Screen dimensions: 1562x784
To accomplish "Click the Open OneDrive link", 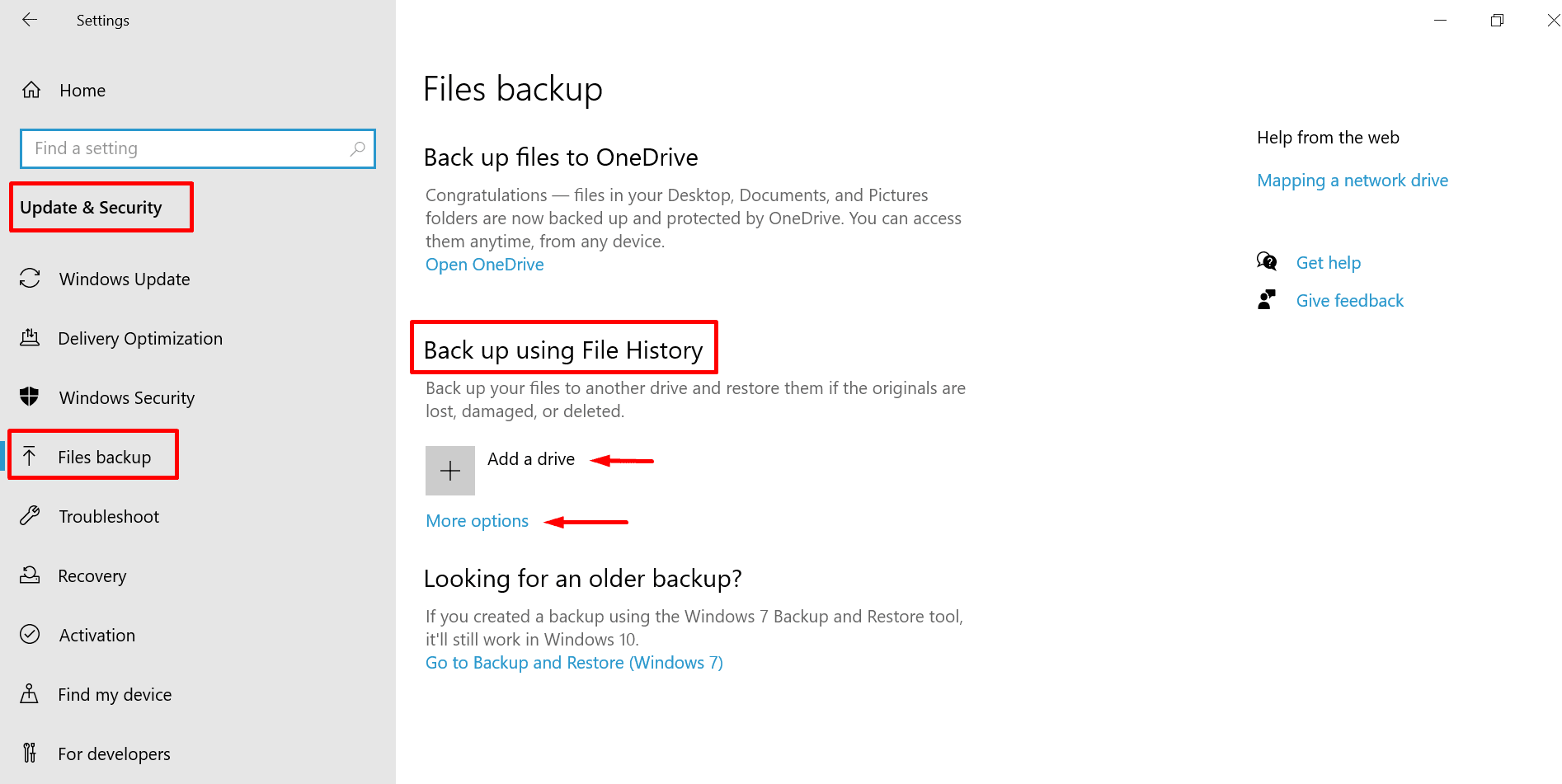I will 484,265.
